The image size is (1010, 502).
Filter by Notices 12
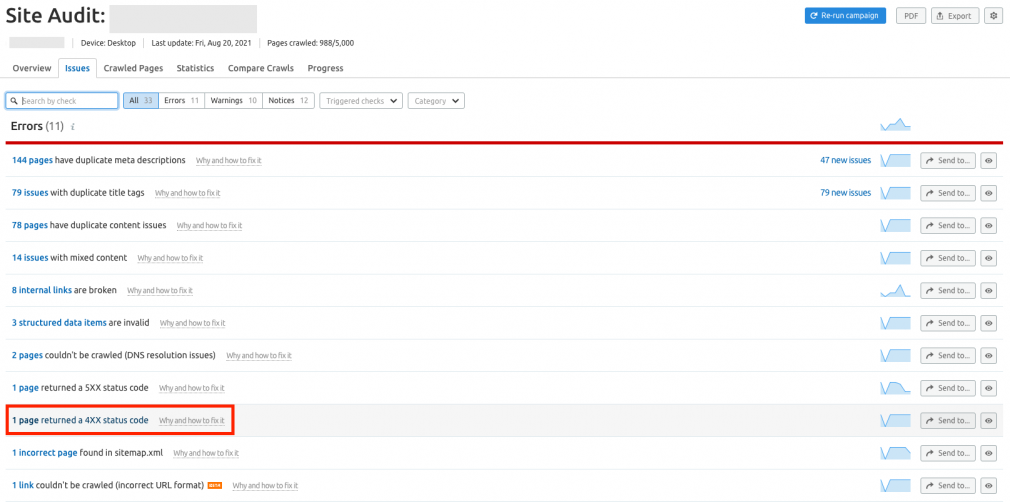pyautogui.click(x=289, y=101)
